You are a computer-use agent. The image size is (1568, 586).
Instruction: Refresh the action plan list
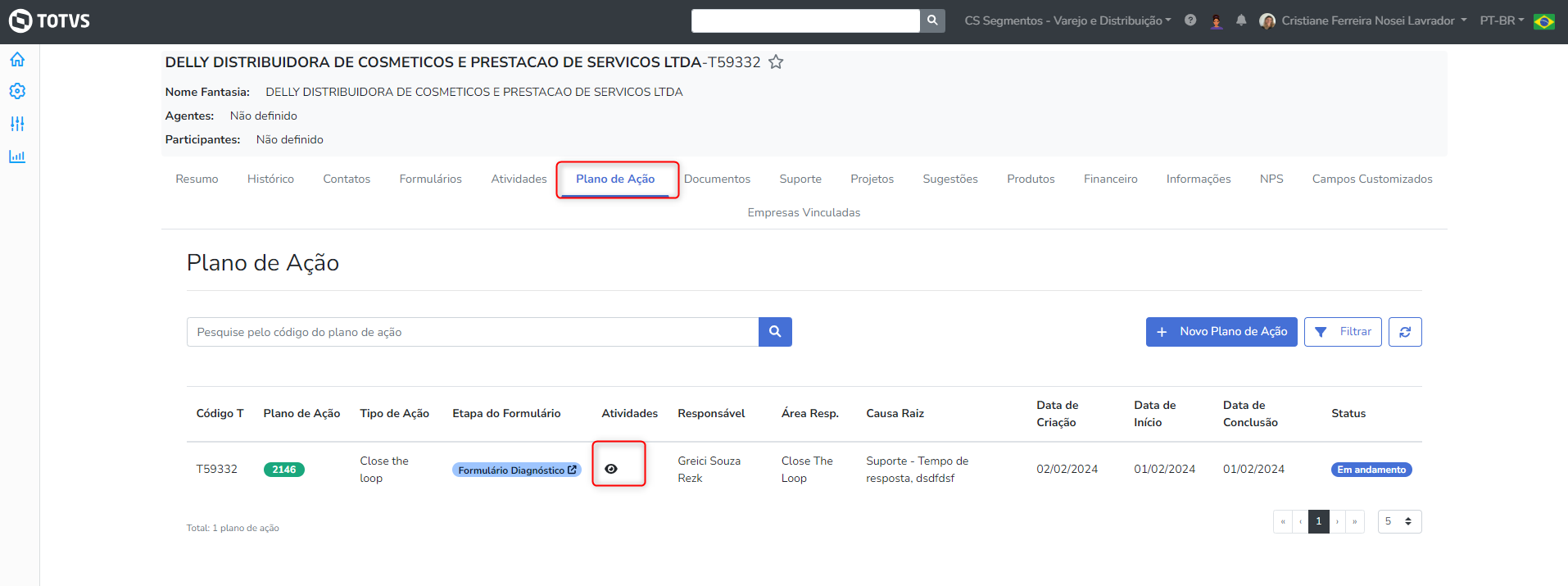pos(1405,332)
